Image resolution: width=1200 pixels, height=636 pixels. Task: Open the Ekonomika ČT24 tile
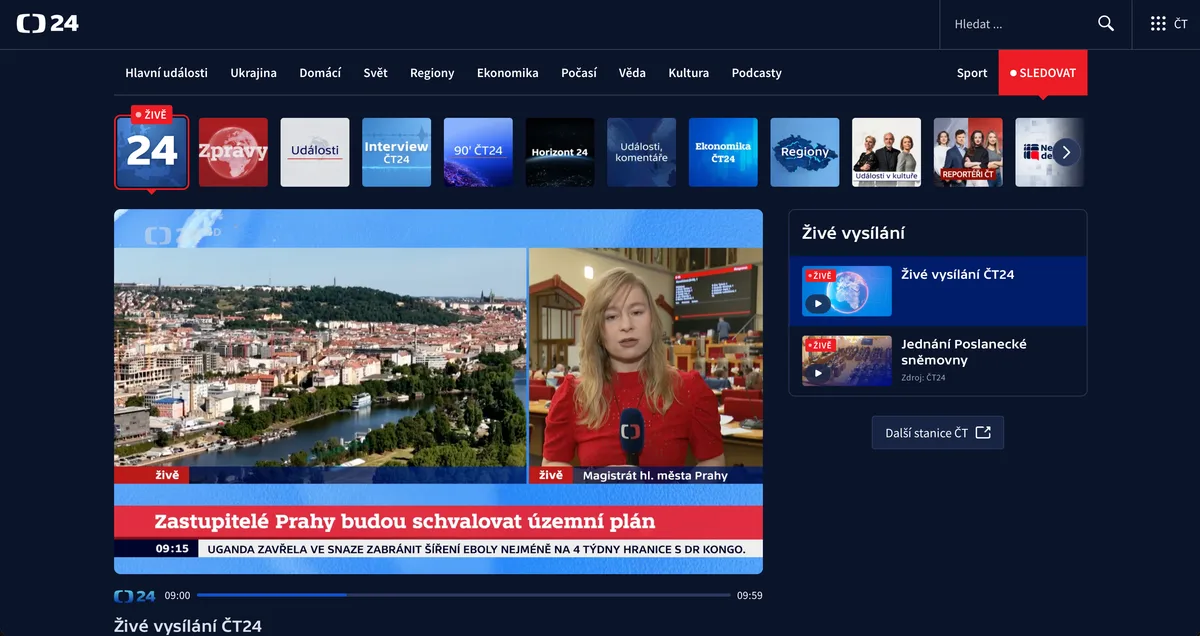[x=723, y=152]
